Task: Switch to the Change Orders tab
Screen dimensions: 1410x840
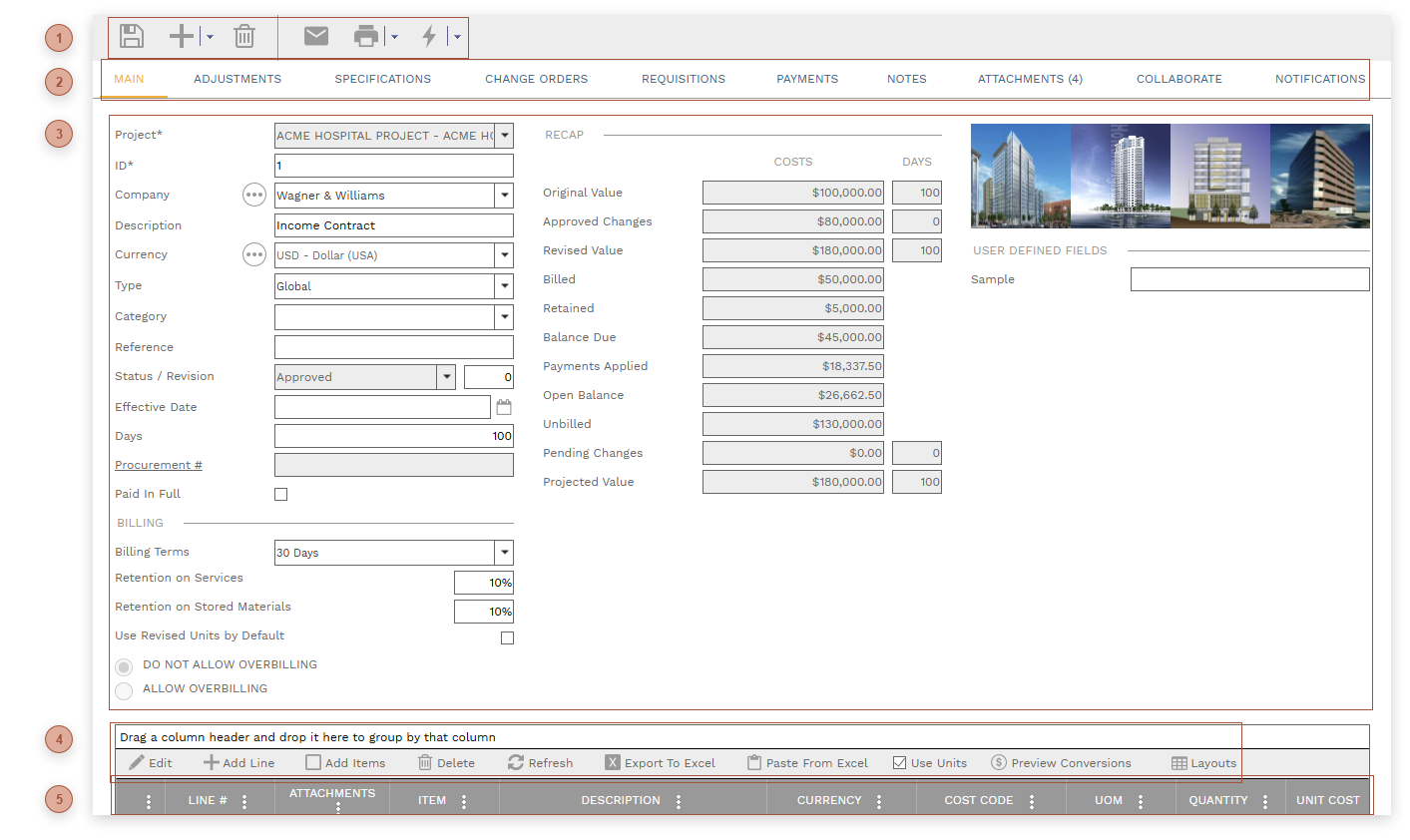Action: pyautogui.click(x=536, y=79)
